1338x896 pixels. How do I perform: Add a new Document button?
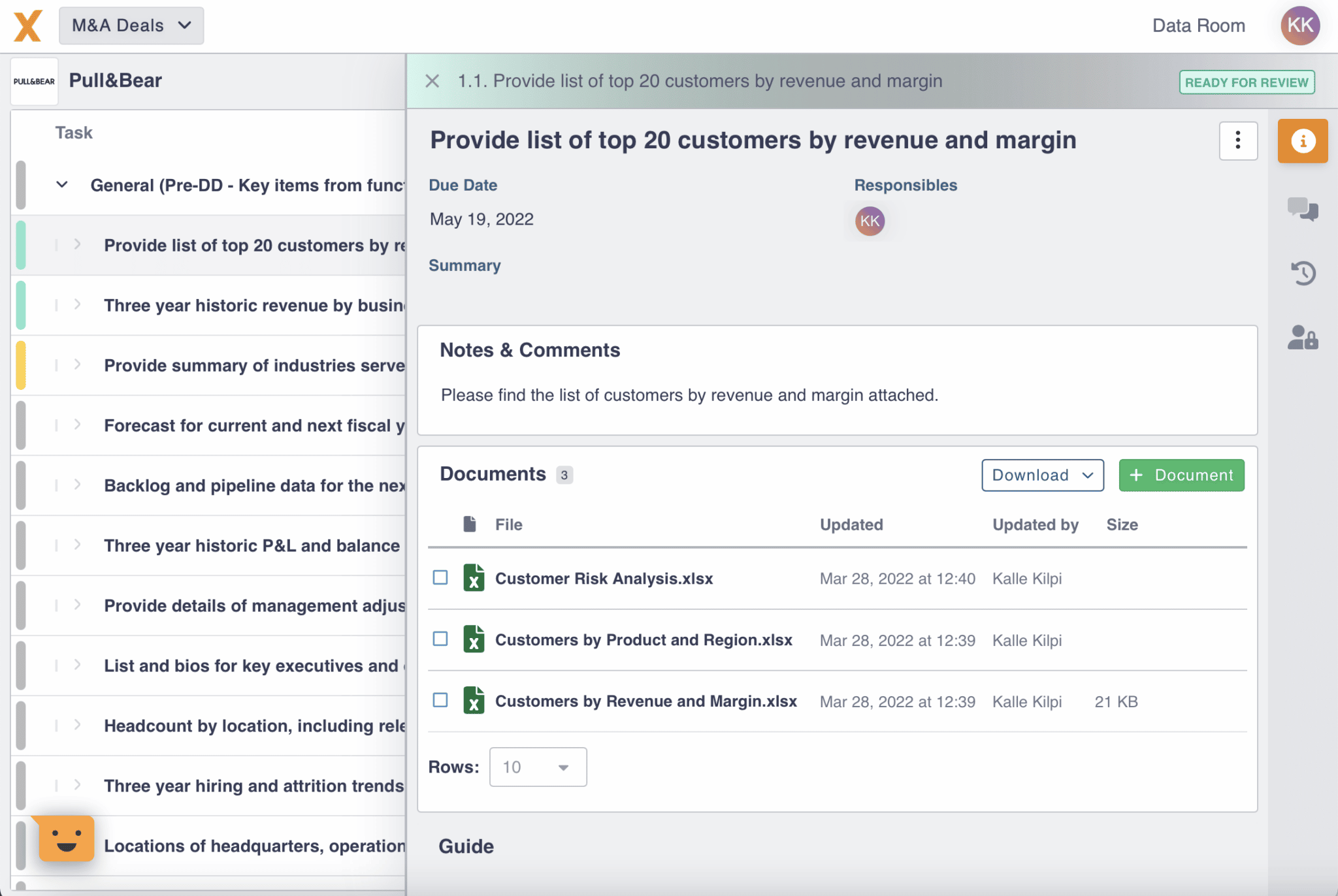point(1181,475)
